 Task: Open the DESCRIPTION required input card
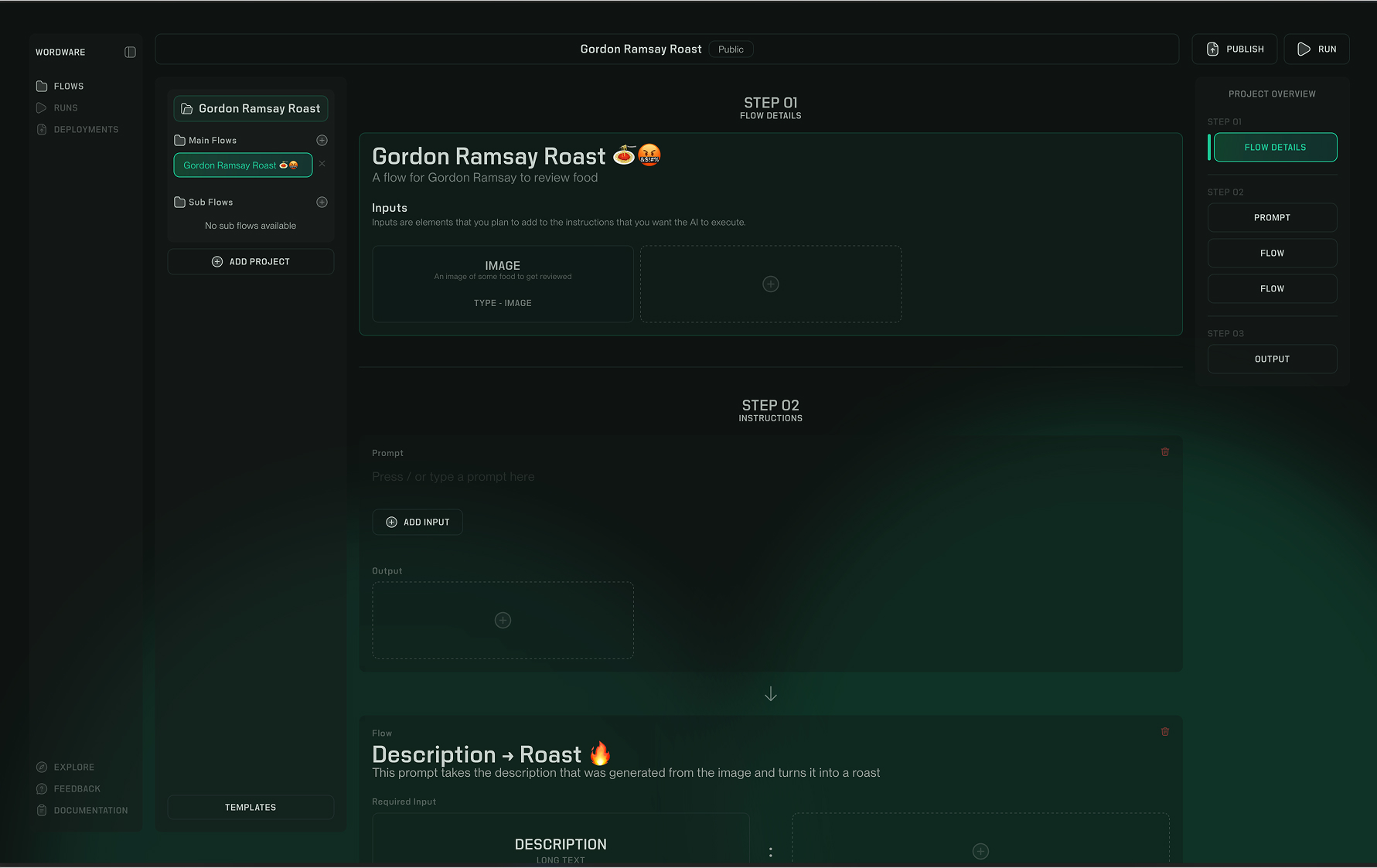point(561,839)
